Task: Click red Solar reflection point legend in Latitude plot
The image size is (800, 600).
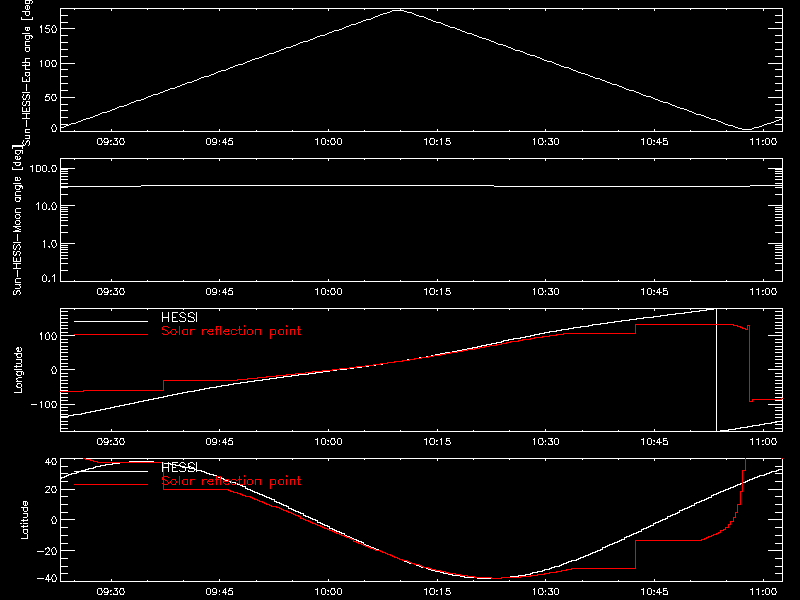Action: [231, 481]
